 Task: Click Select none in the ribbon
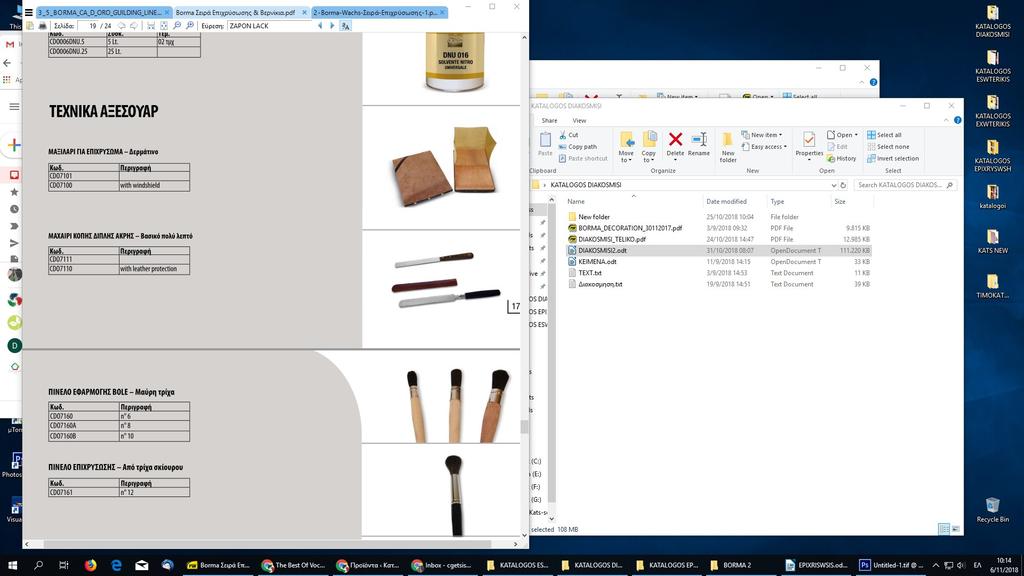tap(888, 147)
